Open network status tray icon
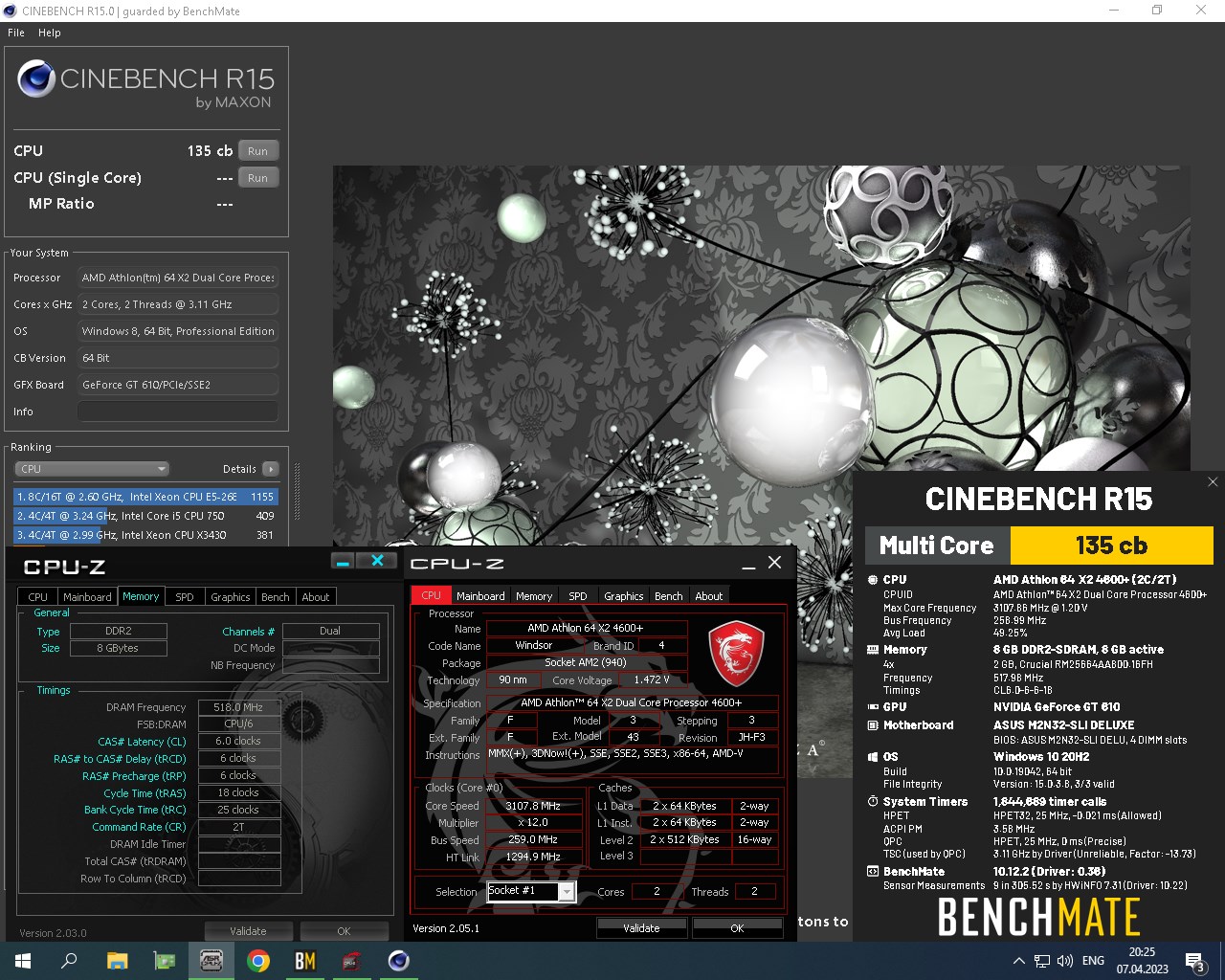This screenshot has height=980, width=1225. (1042, 961)
